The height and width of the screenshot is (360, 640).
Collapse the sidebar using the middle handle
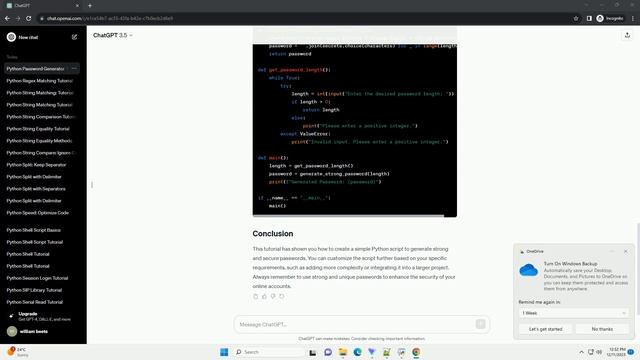92,185
